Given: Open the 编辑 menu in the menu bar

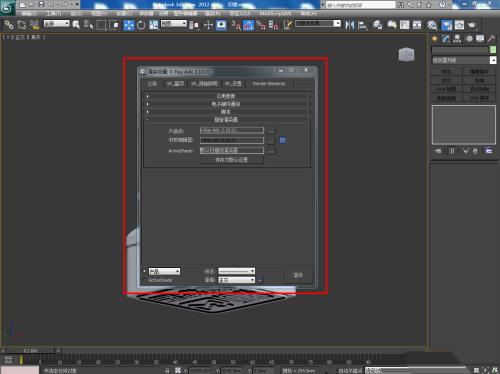Looking at the screenshot, I should point(29,13).
